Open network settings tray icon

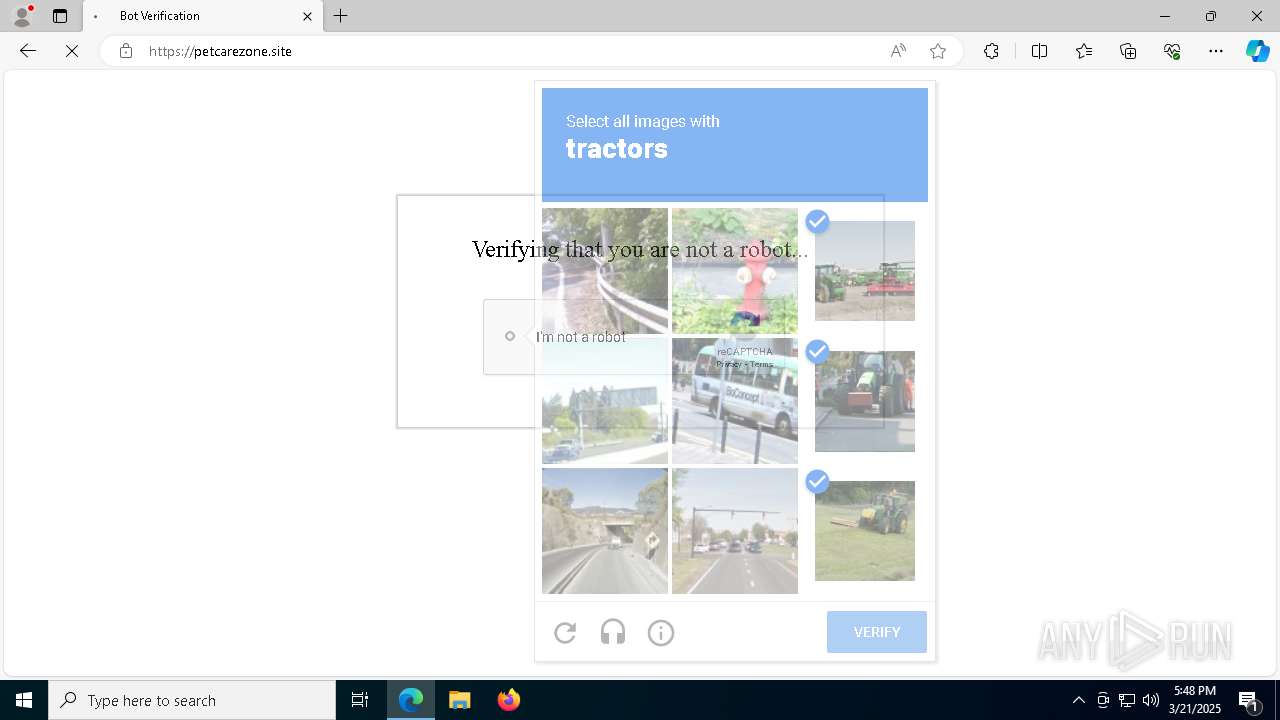1127,700
